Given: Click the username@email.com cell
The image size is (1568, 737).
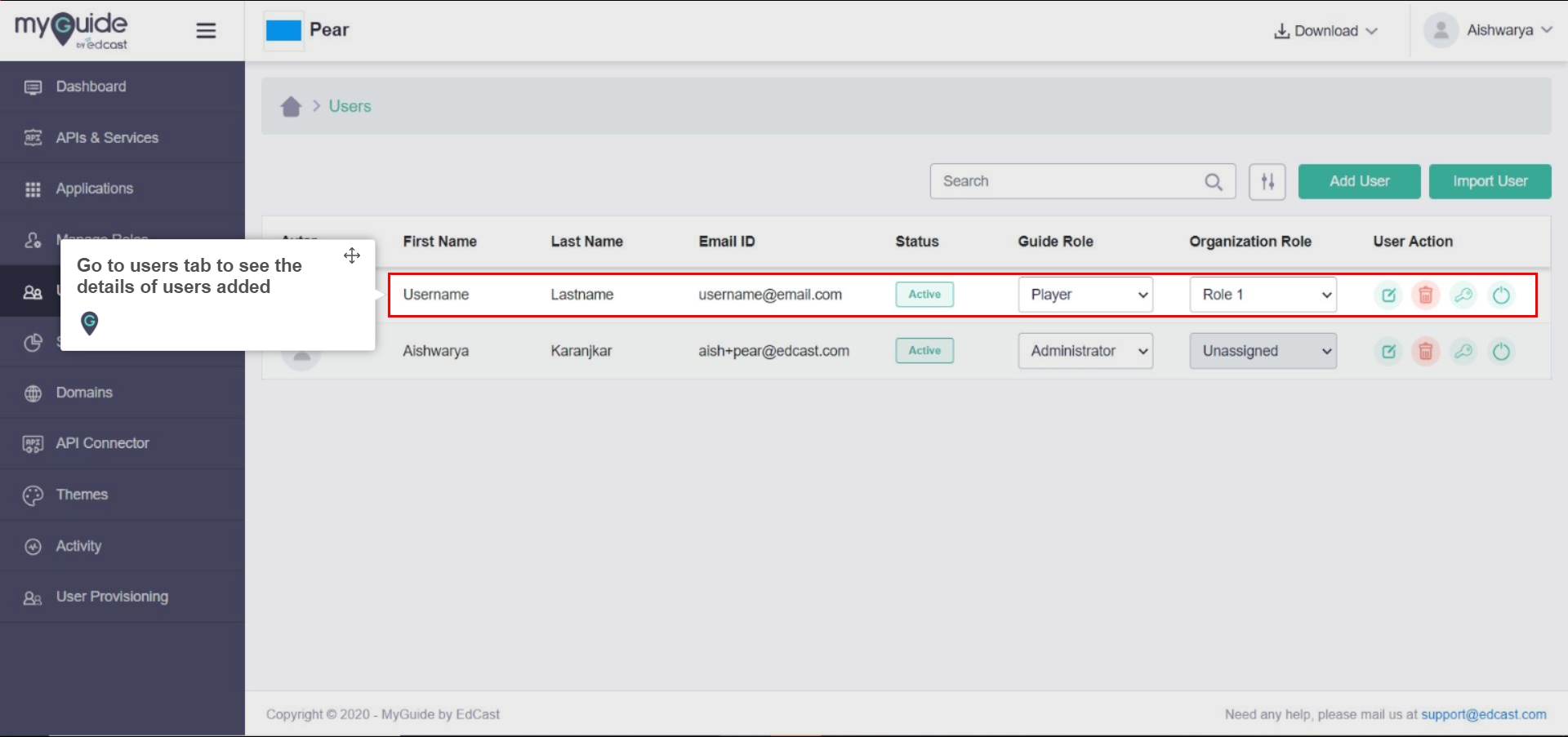Looking at the screenshot, I should pyautogui.click(x=770, y=295).
